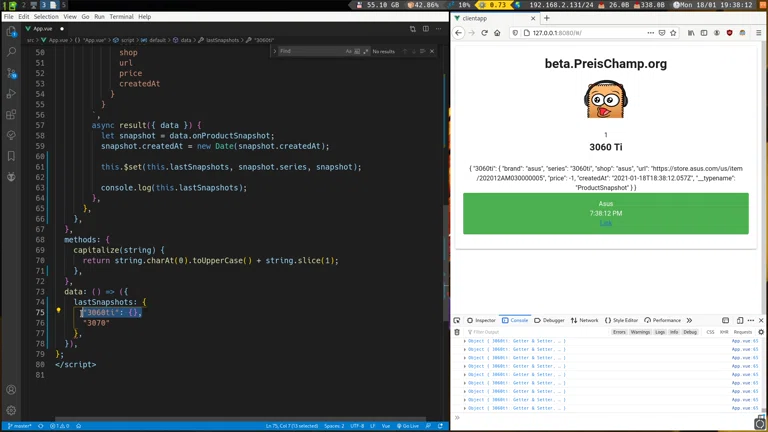768x432 pixels.
Task: Open the Source Control view
Action: point(11,73)
